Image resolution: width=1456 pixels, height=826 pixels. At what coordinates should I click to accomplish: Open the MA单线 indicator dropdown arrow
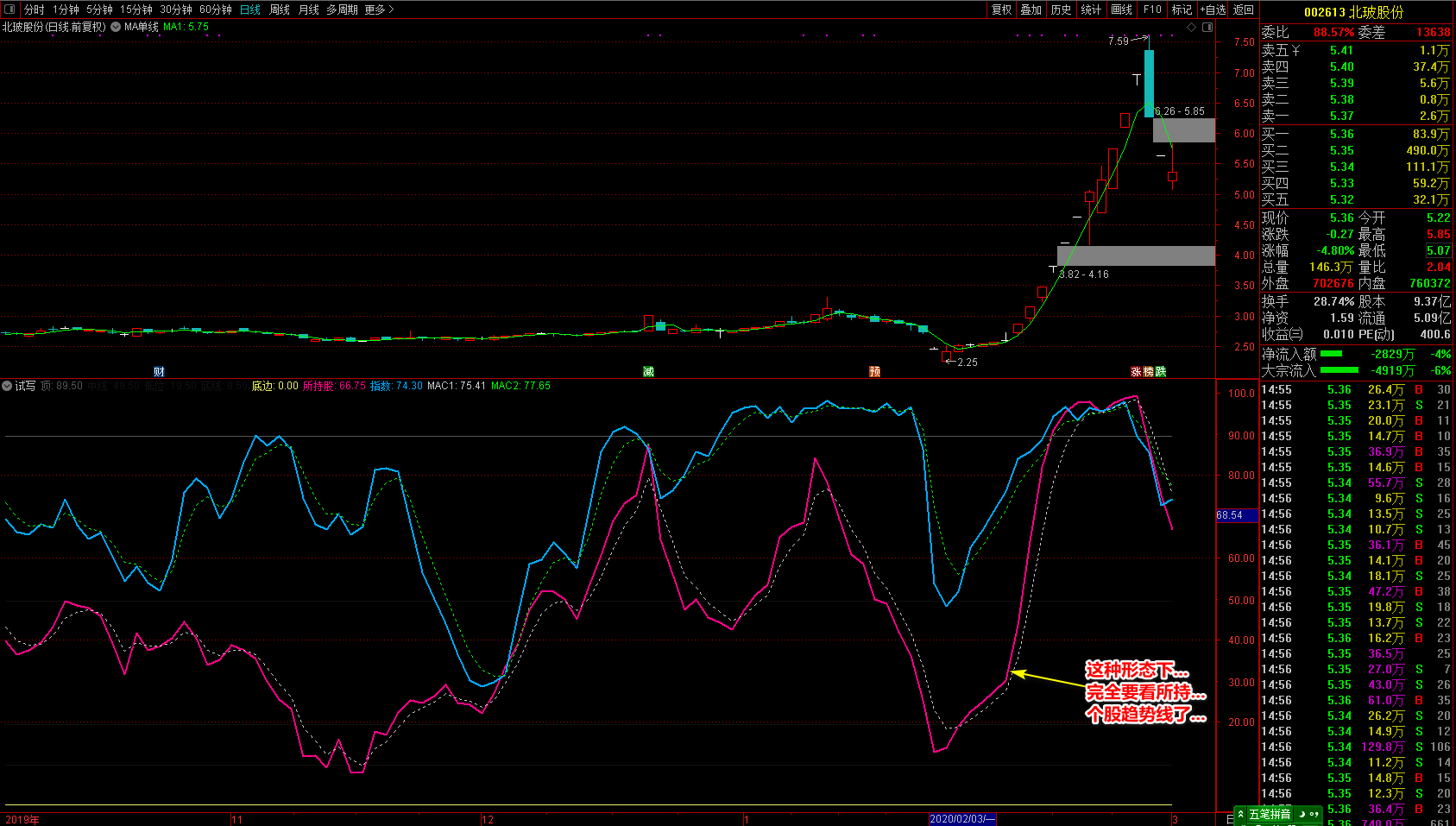[x=116, y=27]
